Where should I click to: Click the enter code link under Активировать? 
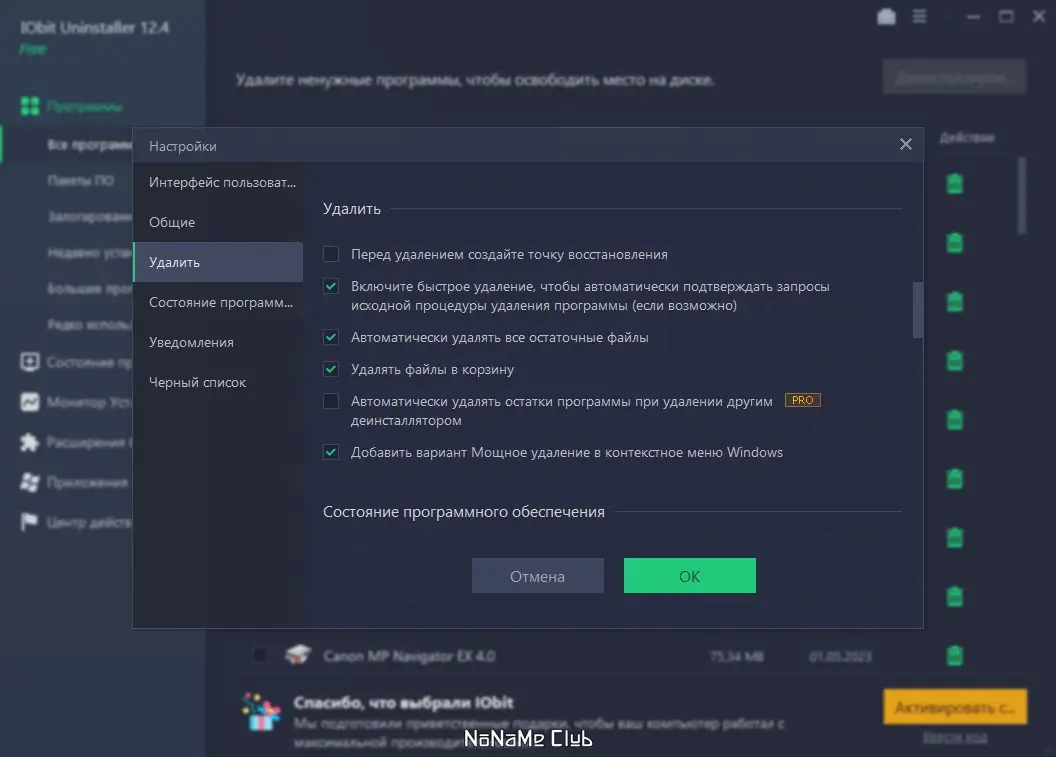[x=955, y=738]
